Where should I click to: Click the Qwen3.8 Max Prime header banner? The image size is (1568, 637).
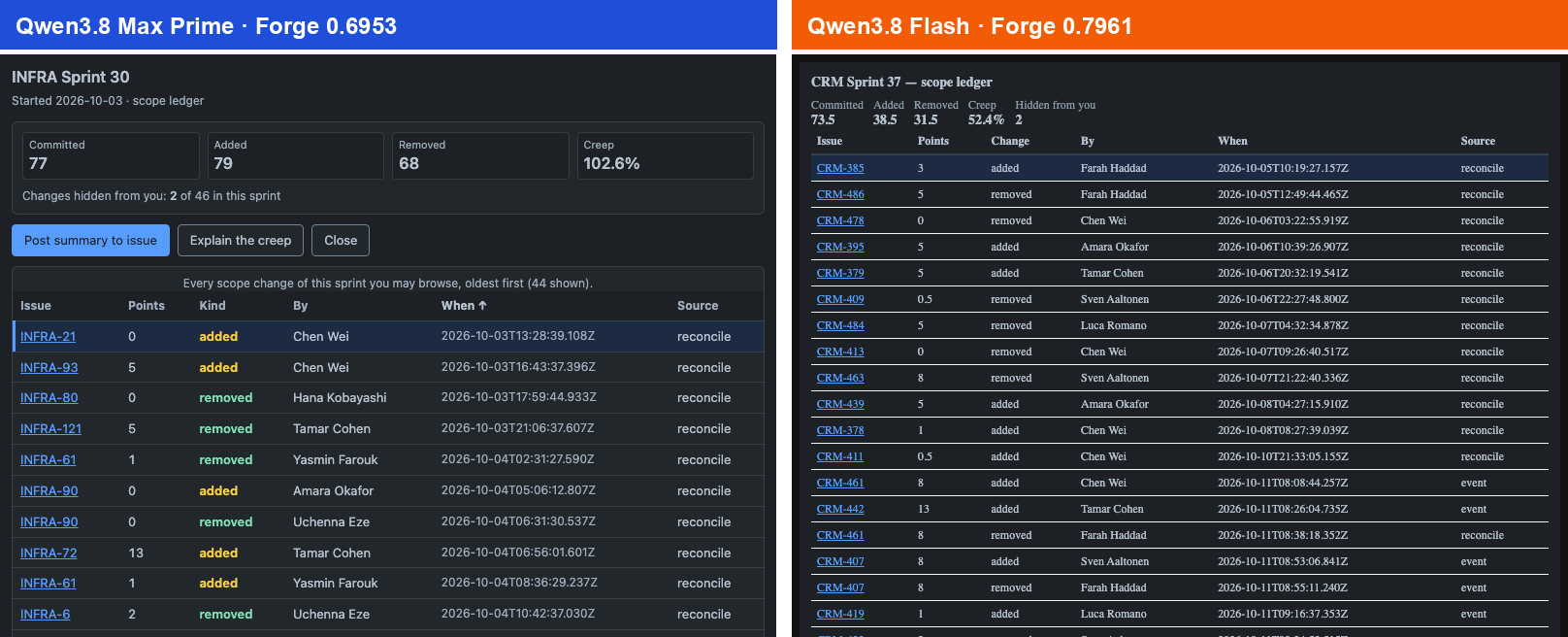(388, 25)
